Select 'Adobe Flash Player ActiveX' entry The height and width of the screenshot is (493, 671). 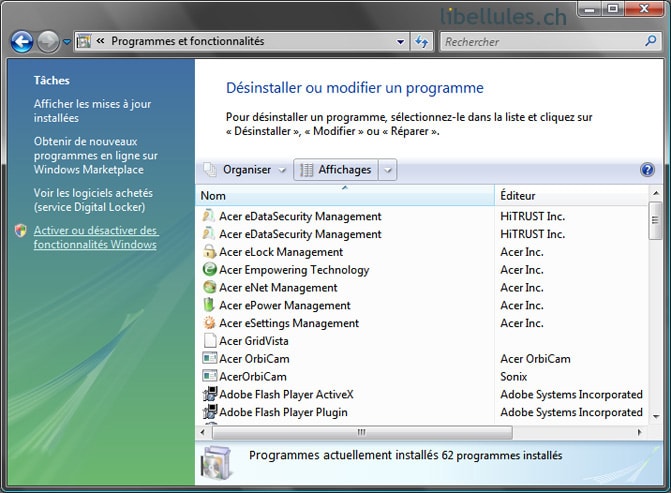pos(286,395)
